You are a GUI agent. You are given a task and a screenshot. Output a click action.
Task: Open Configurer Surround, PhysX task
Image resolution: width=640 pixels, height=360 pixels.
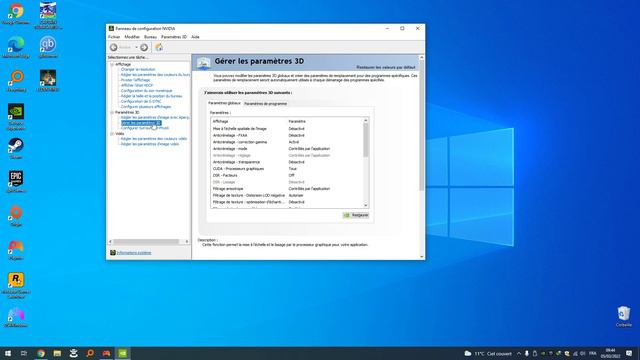[x=145, y=128]
